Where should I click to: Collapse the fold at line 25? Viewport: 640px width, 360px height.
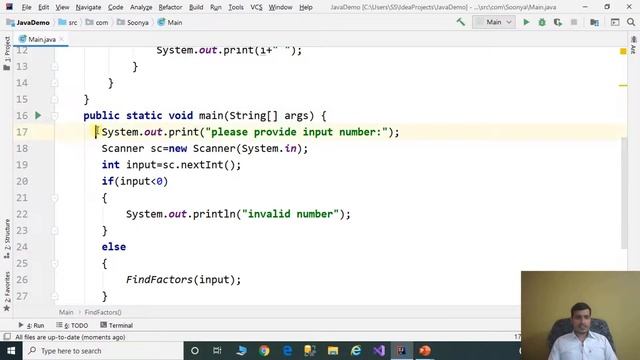(55, 264)
